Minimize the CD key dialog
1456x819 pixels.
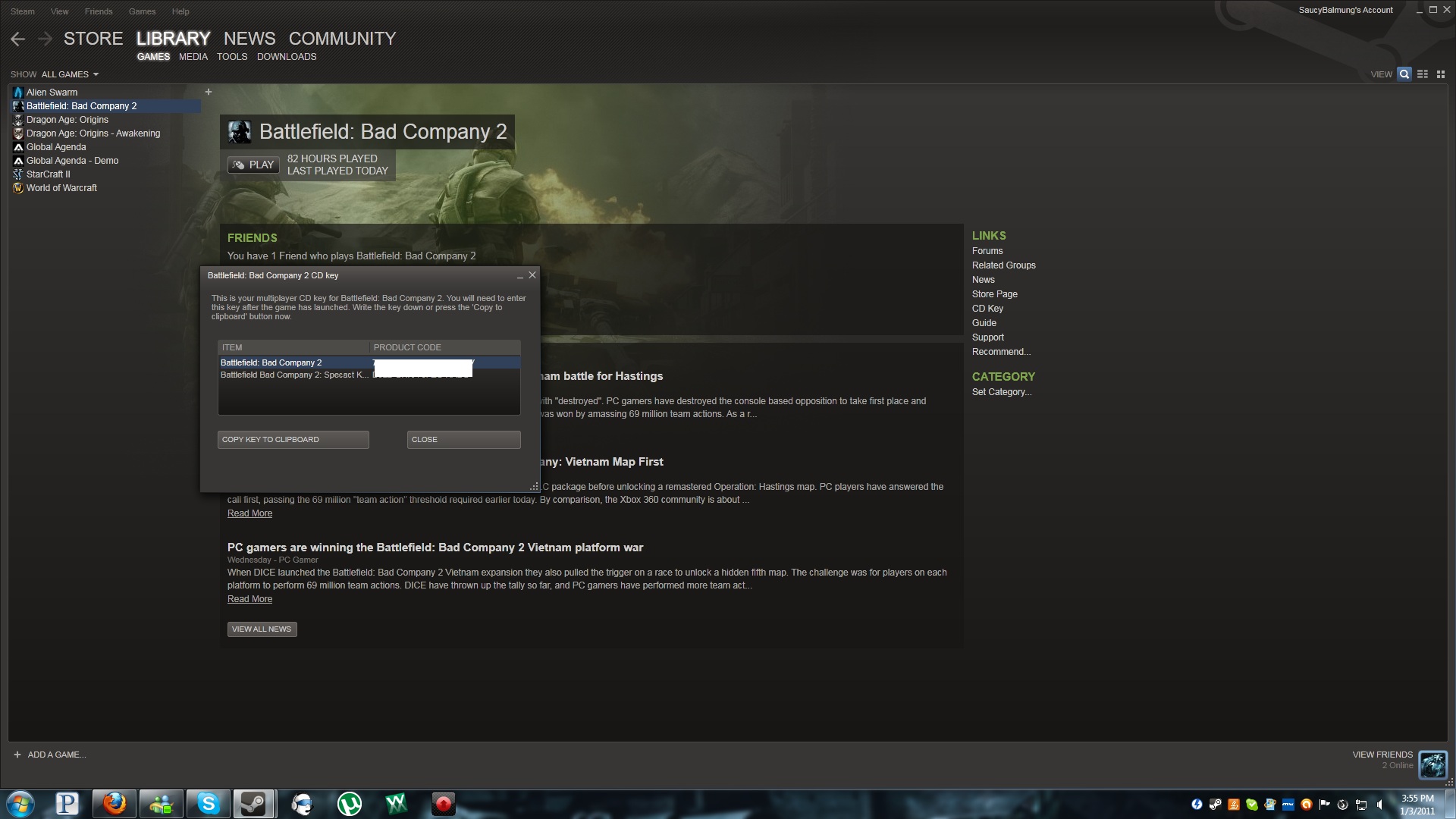click(520, 276)
